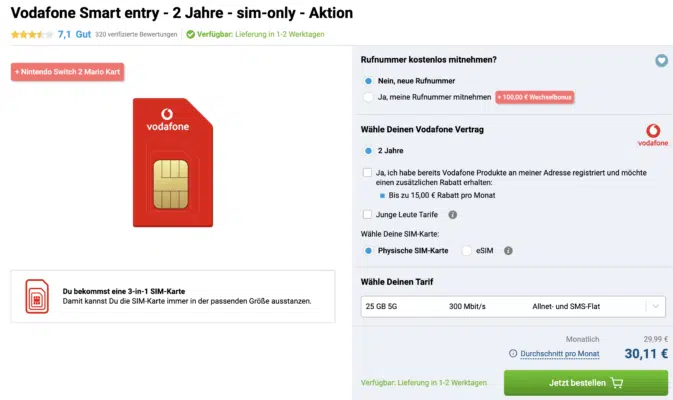Click the 3-in-1 SIM card icon
673x400 pixels.
[37, 296]
